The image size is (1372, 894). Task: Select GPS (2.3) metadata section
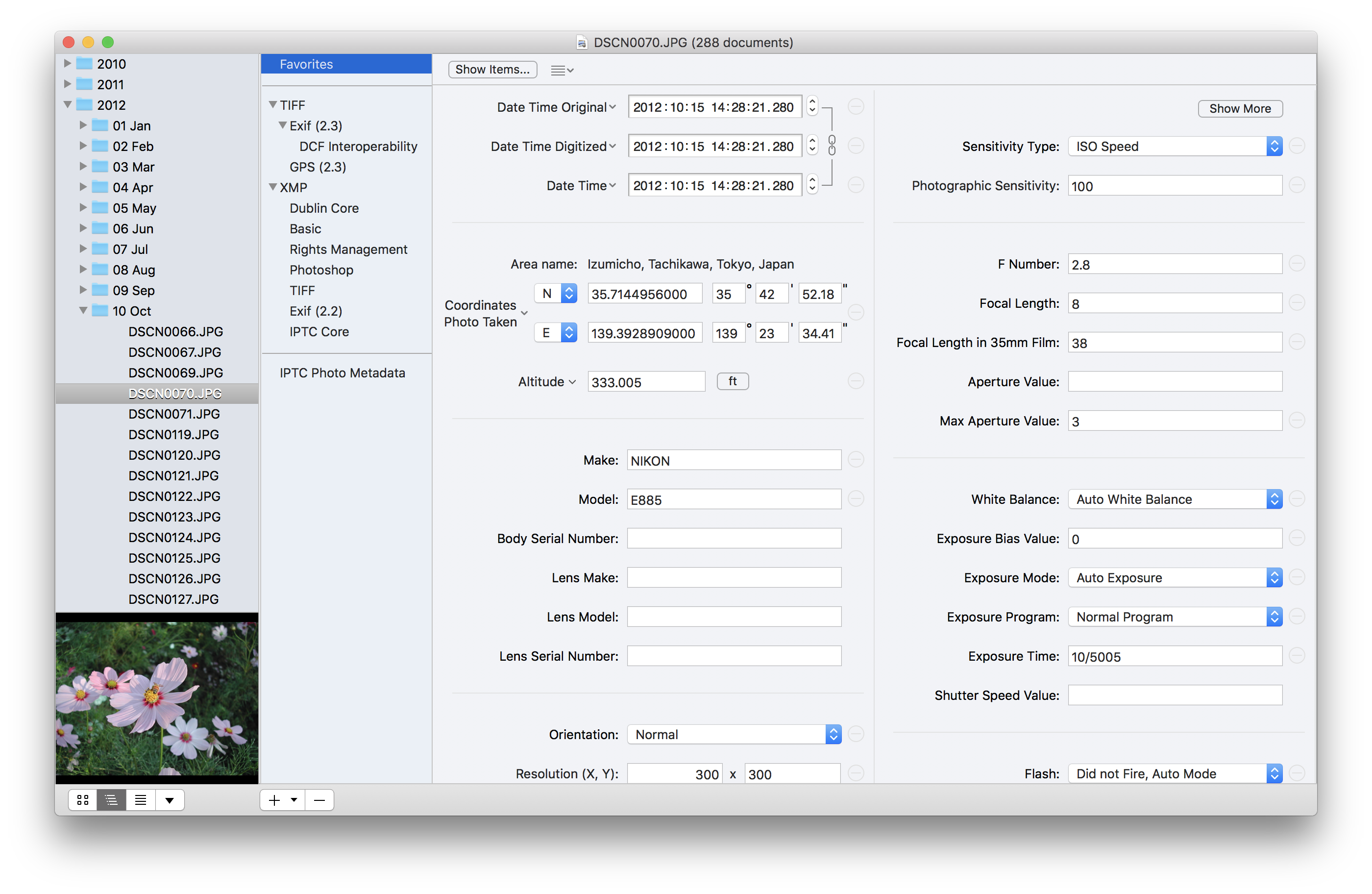[318, 167]
